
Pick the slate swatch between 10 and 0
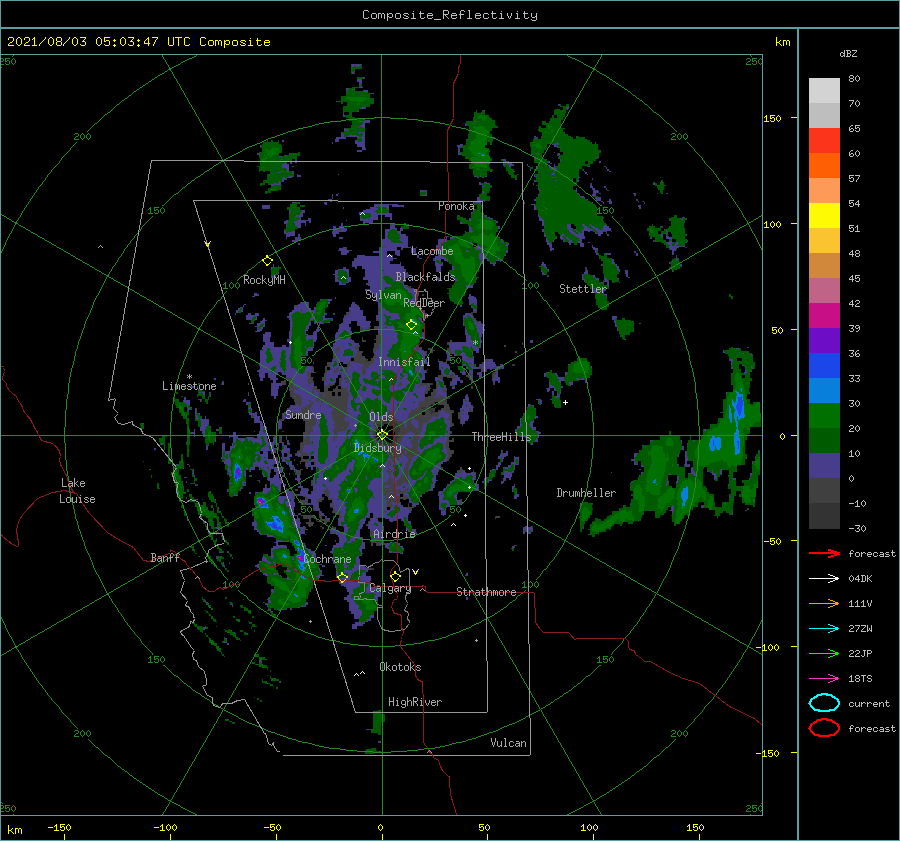[824, 466]
